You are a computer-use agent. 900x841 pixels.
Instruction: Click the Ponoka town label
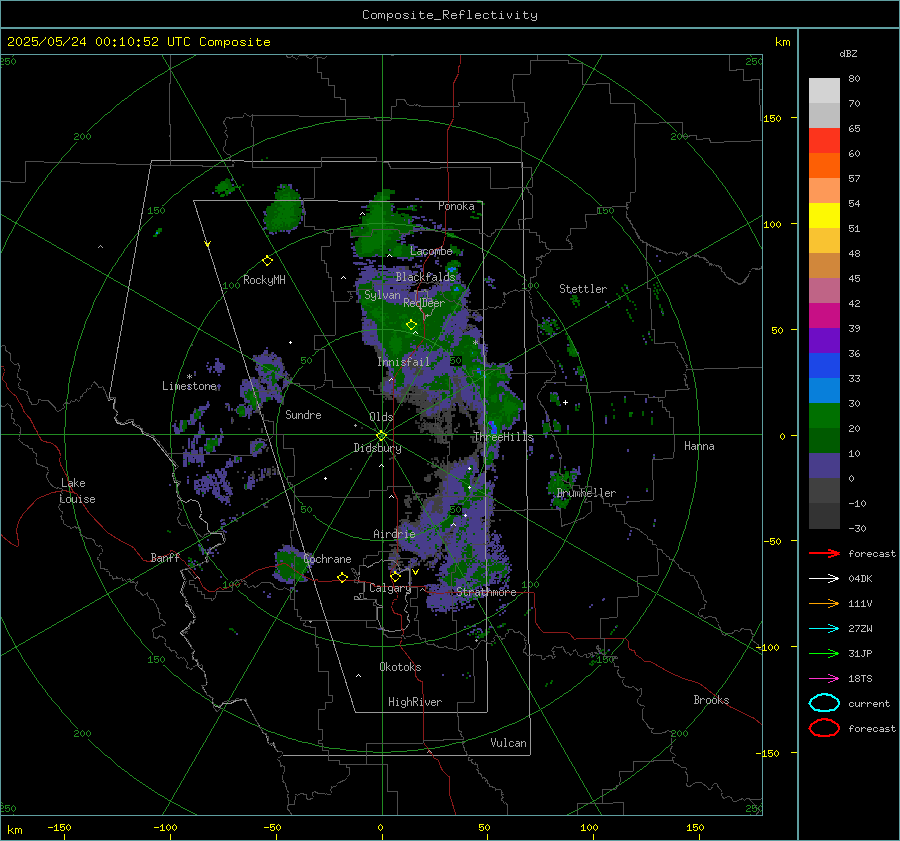pyautogui.click(x=456, y=206)
